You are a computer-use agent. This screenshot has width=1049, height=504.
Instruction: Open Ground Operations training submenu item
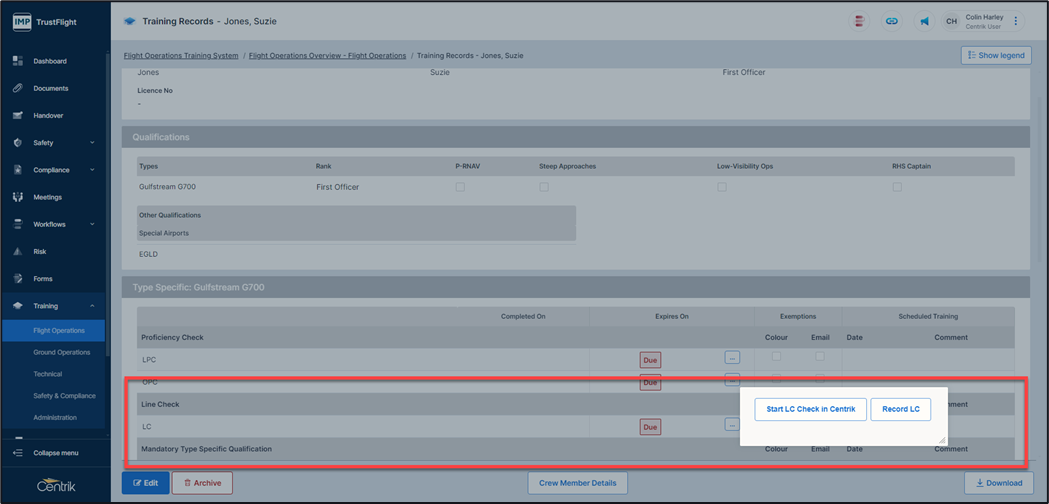pyautogui.click(x=61, y=352)
